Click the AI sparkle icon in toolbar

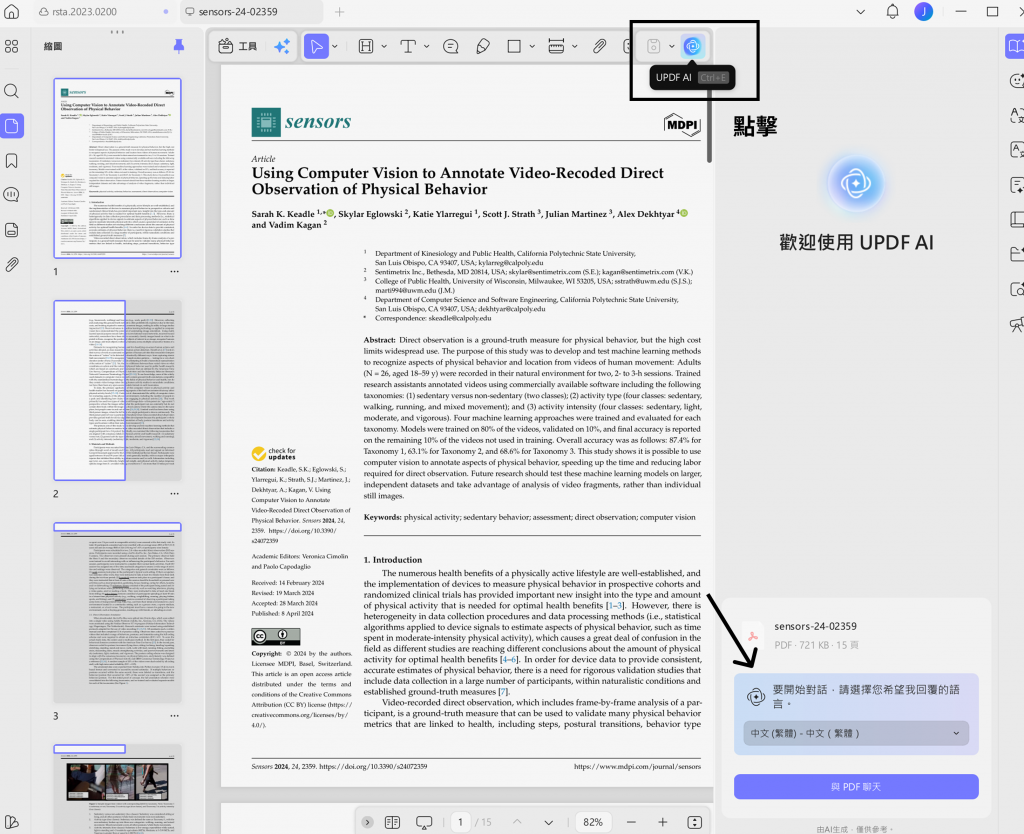(282, 46)
